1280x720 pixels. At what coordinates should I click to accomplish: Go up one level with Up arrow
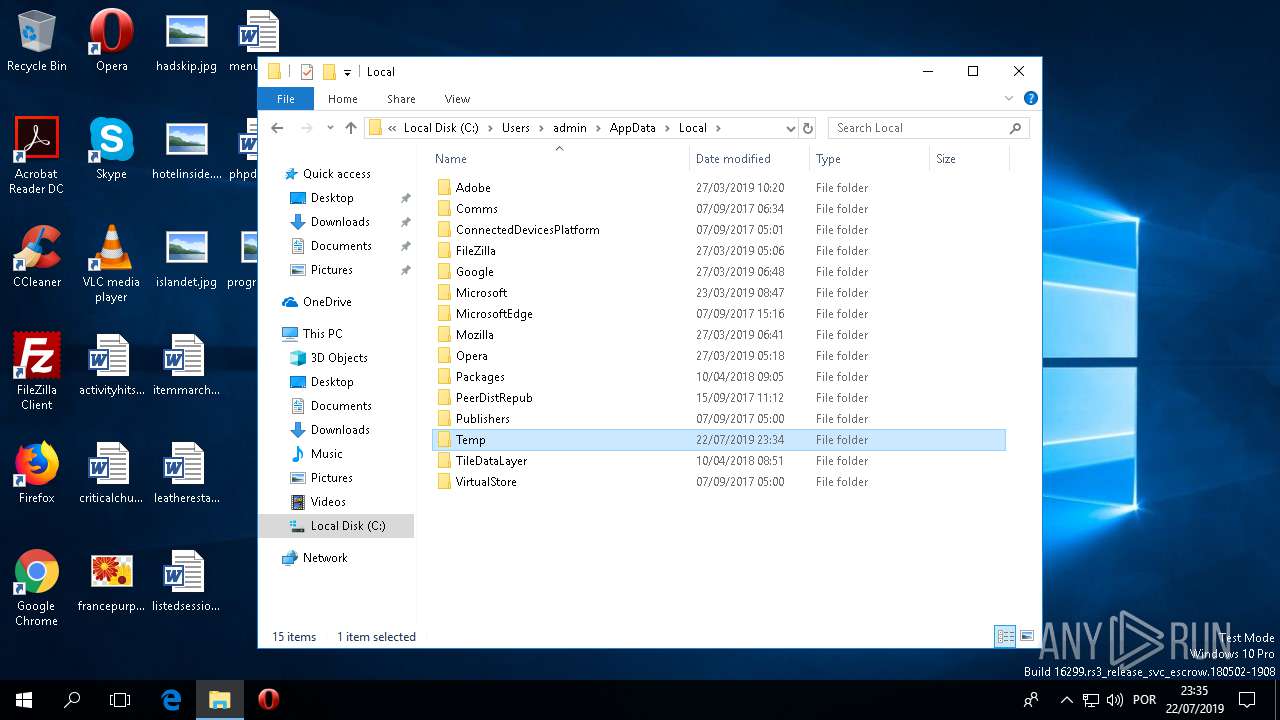tap(351, 128)
